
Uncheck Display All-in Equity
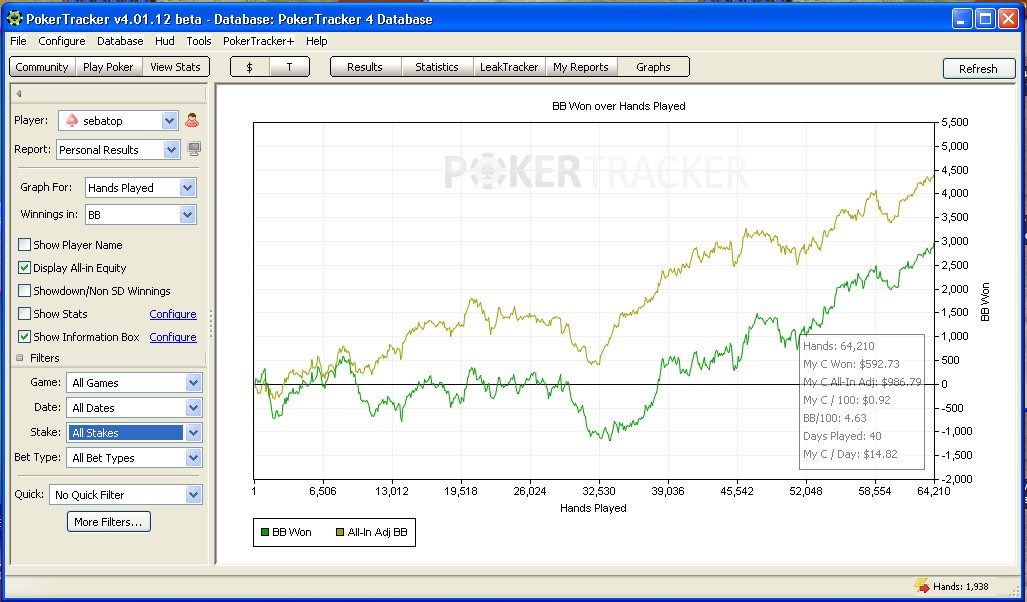click(x=24, y=267)
